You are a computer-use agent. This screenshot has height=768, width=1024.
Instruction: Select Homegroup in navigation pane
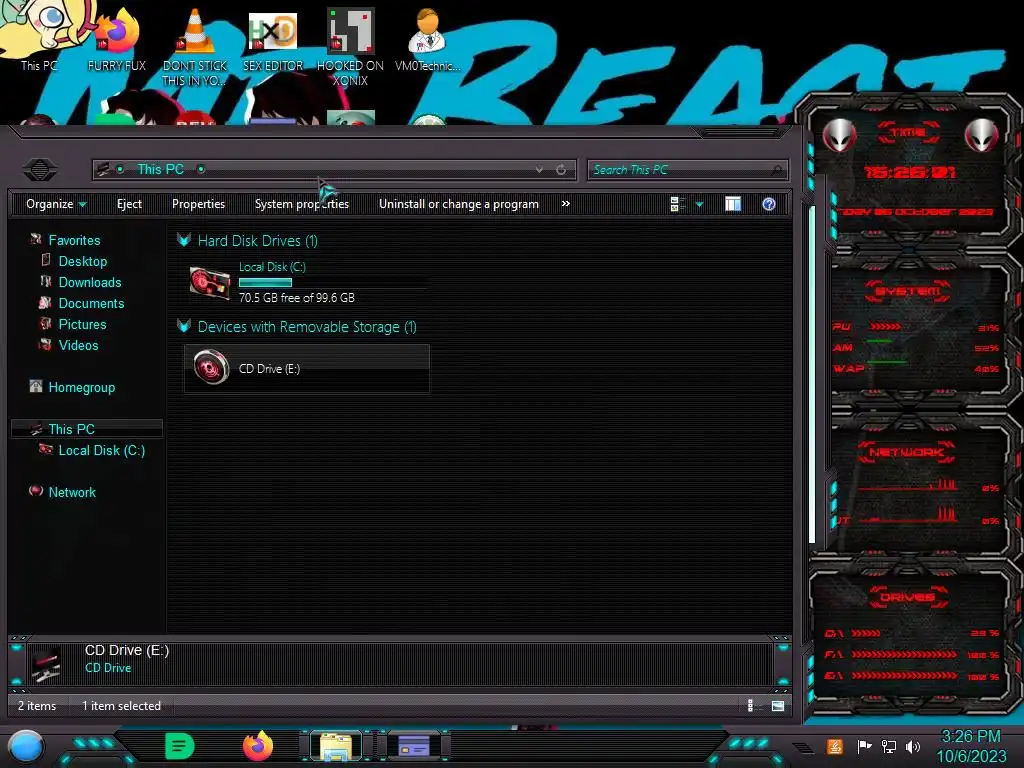[x=82, y=387]
